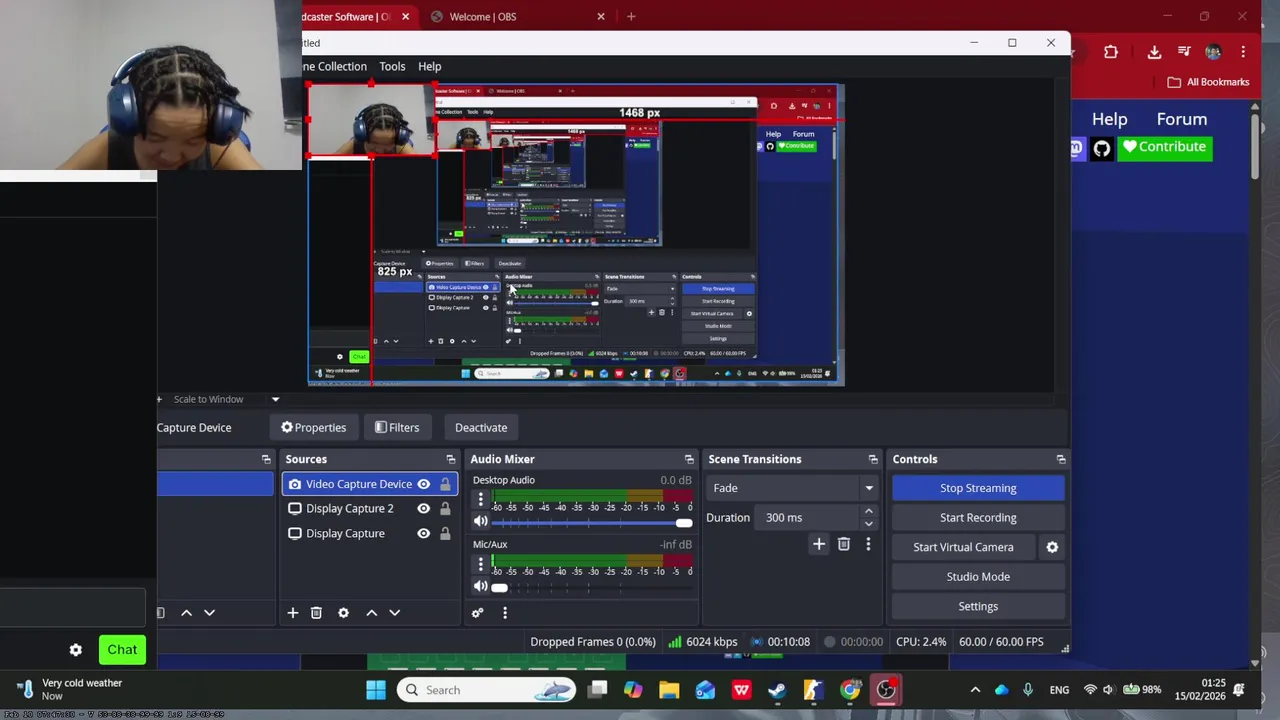
Task: Move the selected source down
Action: point(394,613)
